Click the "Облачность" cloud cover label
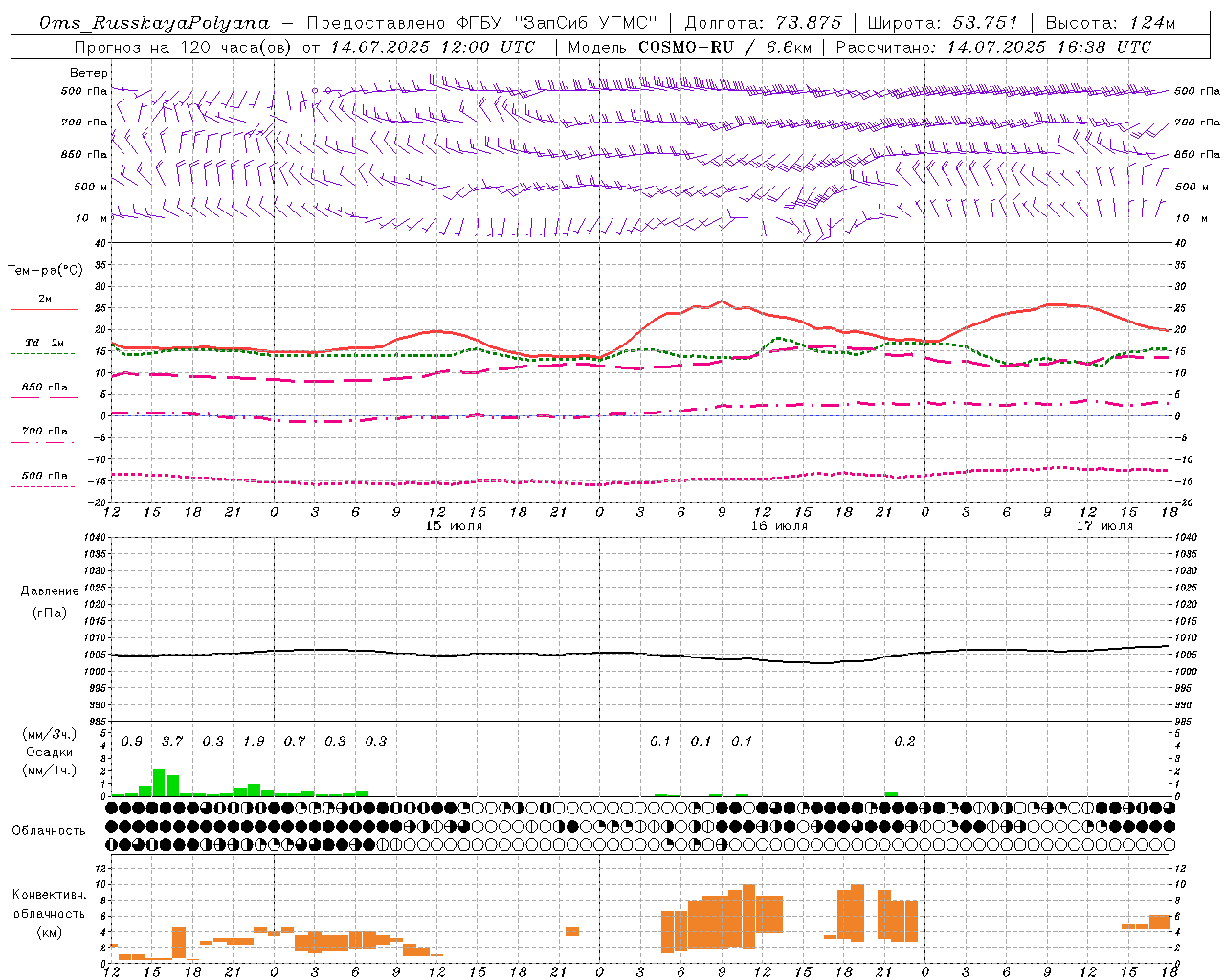 pos(49,831)
